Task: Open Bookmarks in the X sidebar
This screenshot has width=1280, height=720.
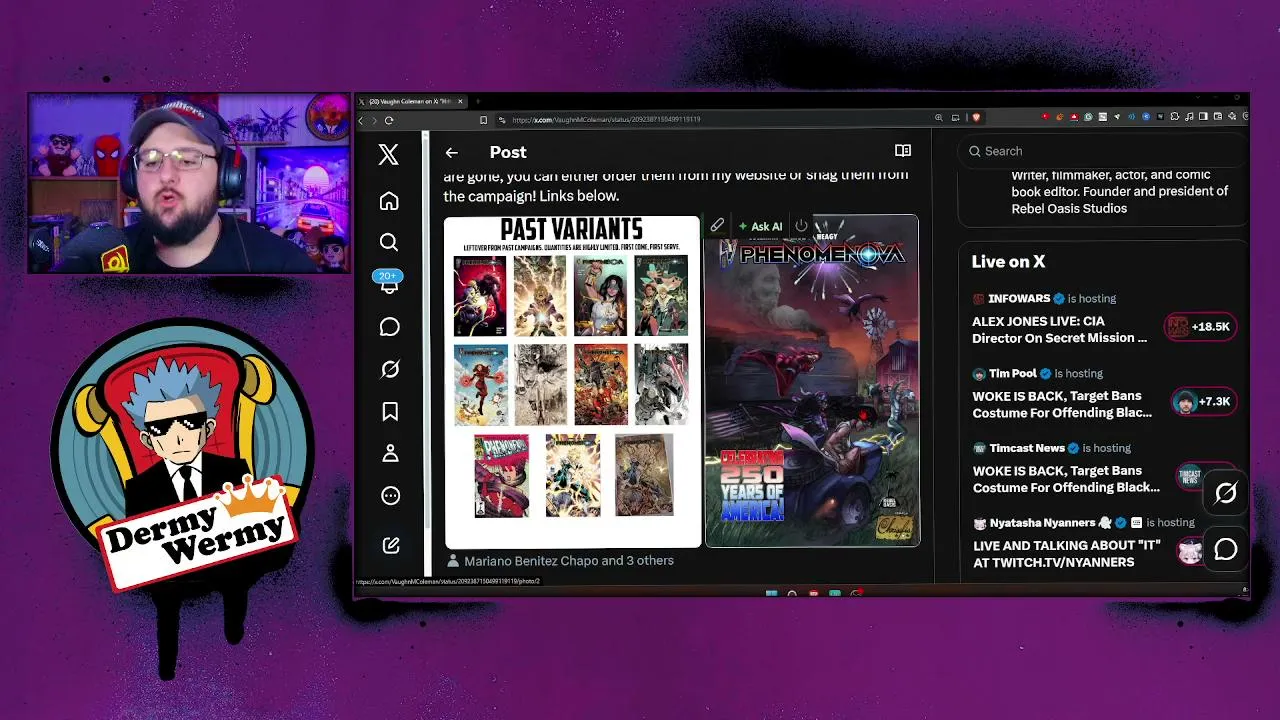Action: click(x=390, y=411)
